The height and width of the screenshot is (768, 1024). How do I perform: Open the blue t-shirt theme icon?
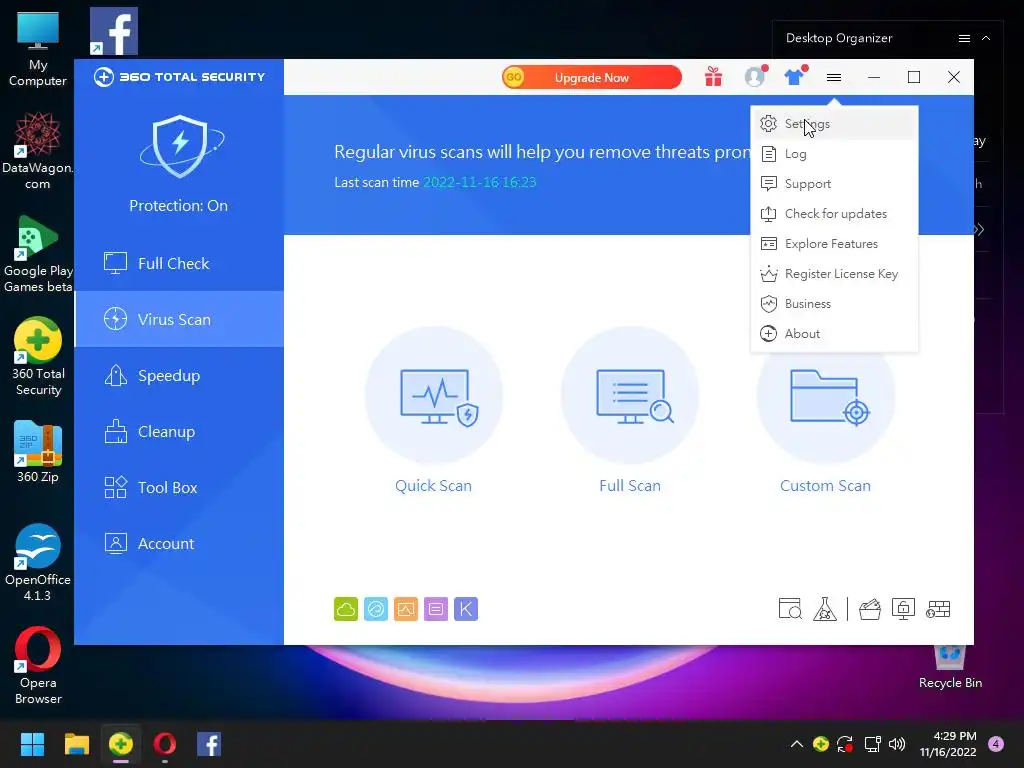click(x=794, y=77)
